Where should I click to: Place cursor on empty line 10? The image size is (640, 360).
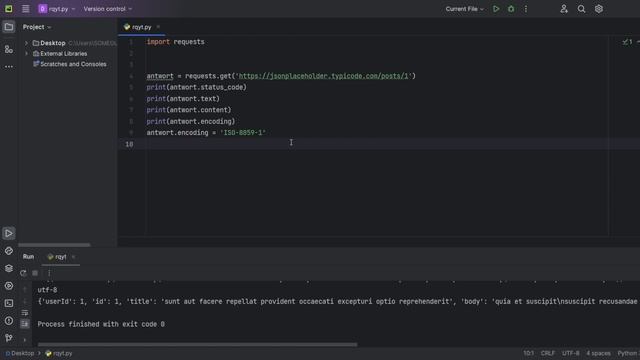380,144
